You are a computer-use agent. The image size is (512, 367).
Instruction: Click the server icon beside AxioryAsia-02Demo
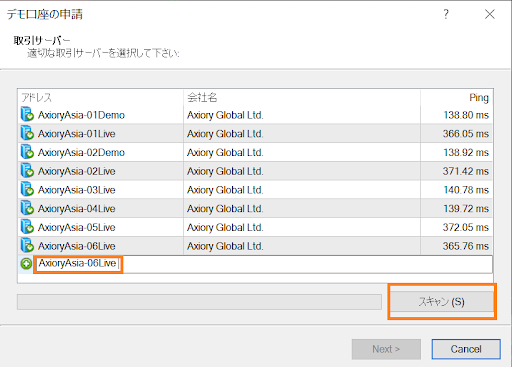coord(27,152)
